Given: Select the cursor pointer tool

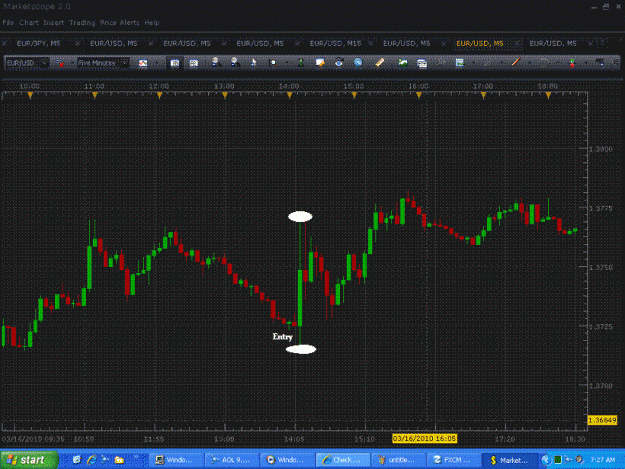Looking at the screenshot, I should 254,63.
